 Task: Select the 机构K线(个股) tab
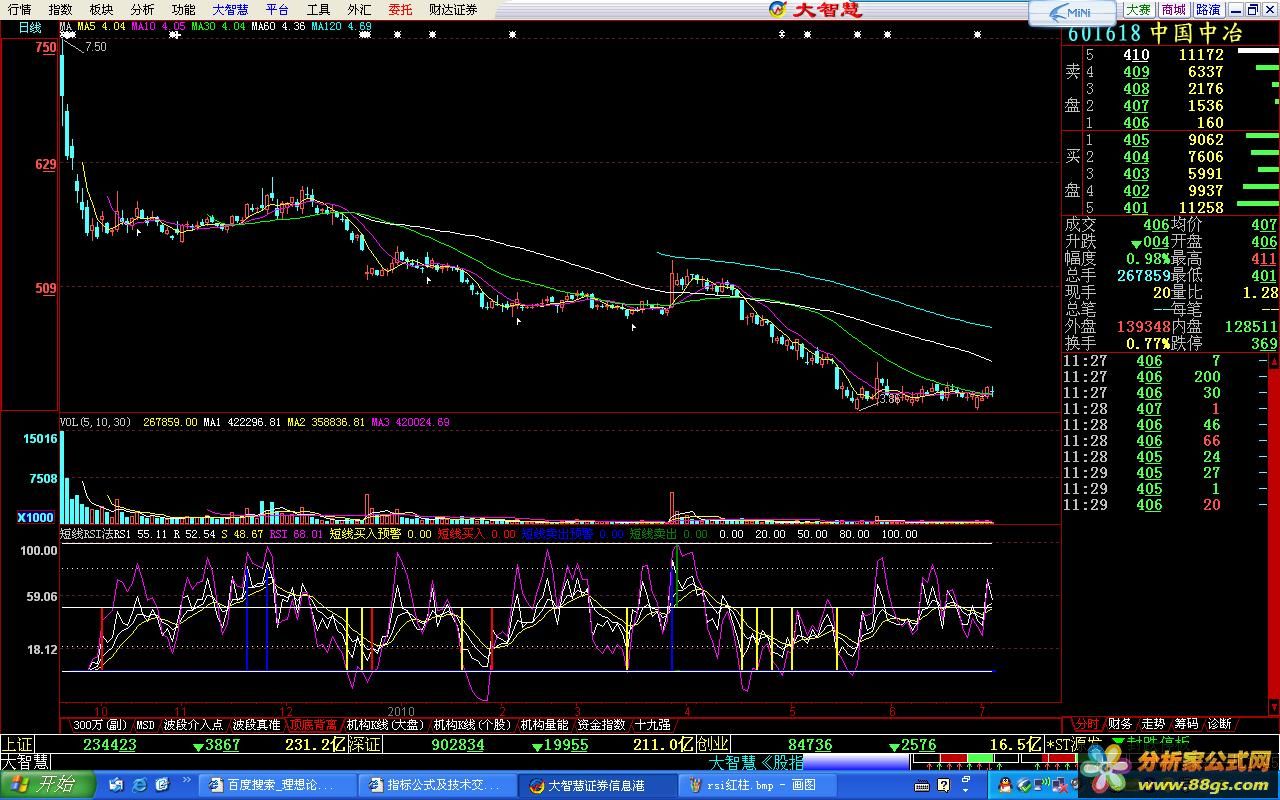coord(472,724)
